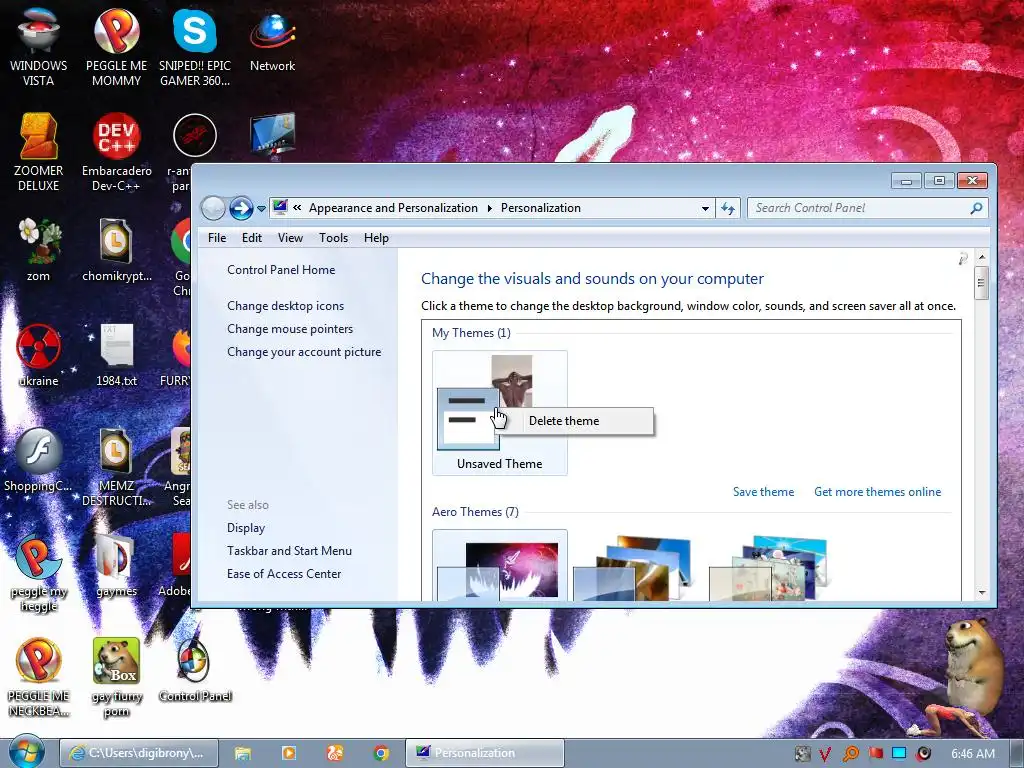1024x768 pixels.
Task: Click the Refresh button next to address bar
Action: 728,208
